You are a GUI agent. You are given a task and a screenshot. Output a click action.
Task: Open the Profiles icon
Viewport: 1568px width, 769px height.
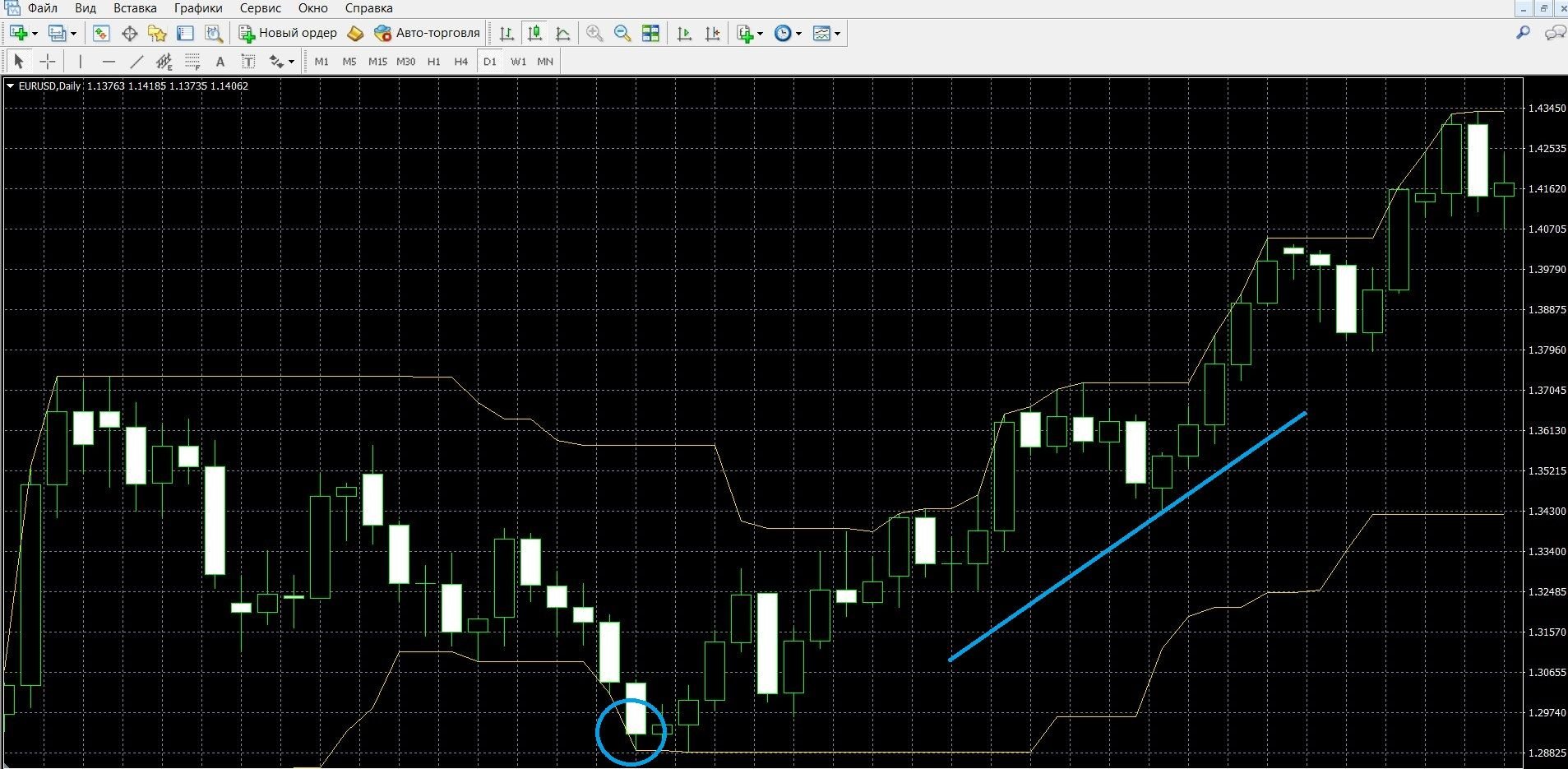(x=57, y=34)
